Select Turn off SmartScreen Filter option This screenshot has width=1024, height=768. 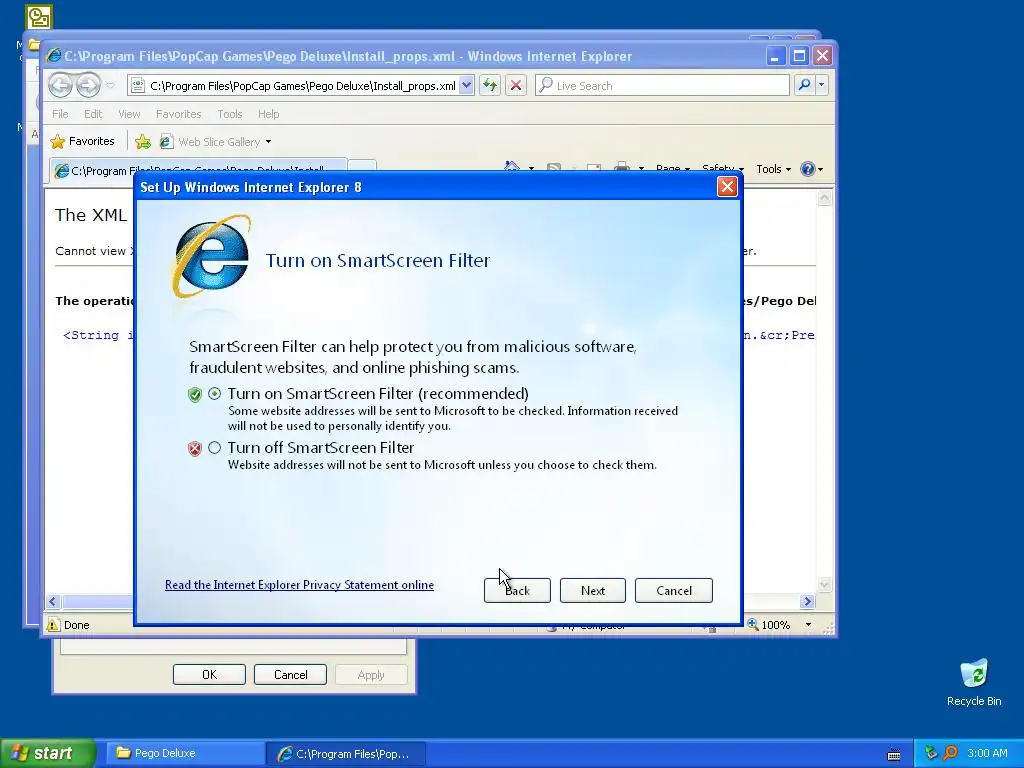[214, 448]
